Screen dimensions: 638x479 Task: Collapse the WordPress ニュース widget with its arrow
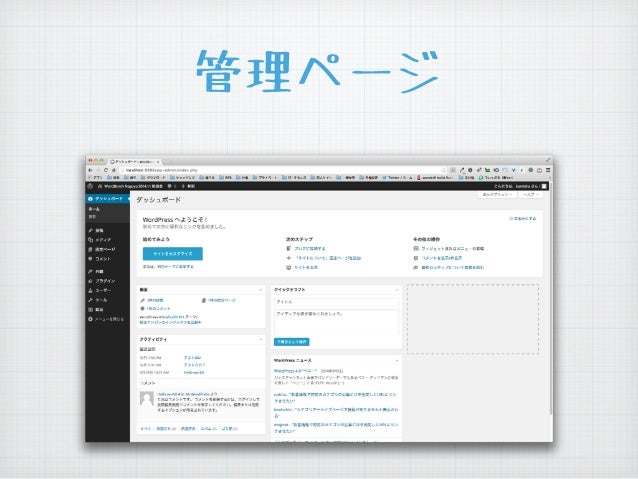(x=397, y=361)
